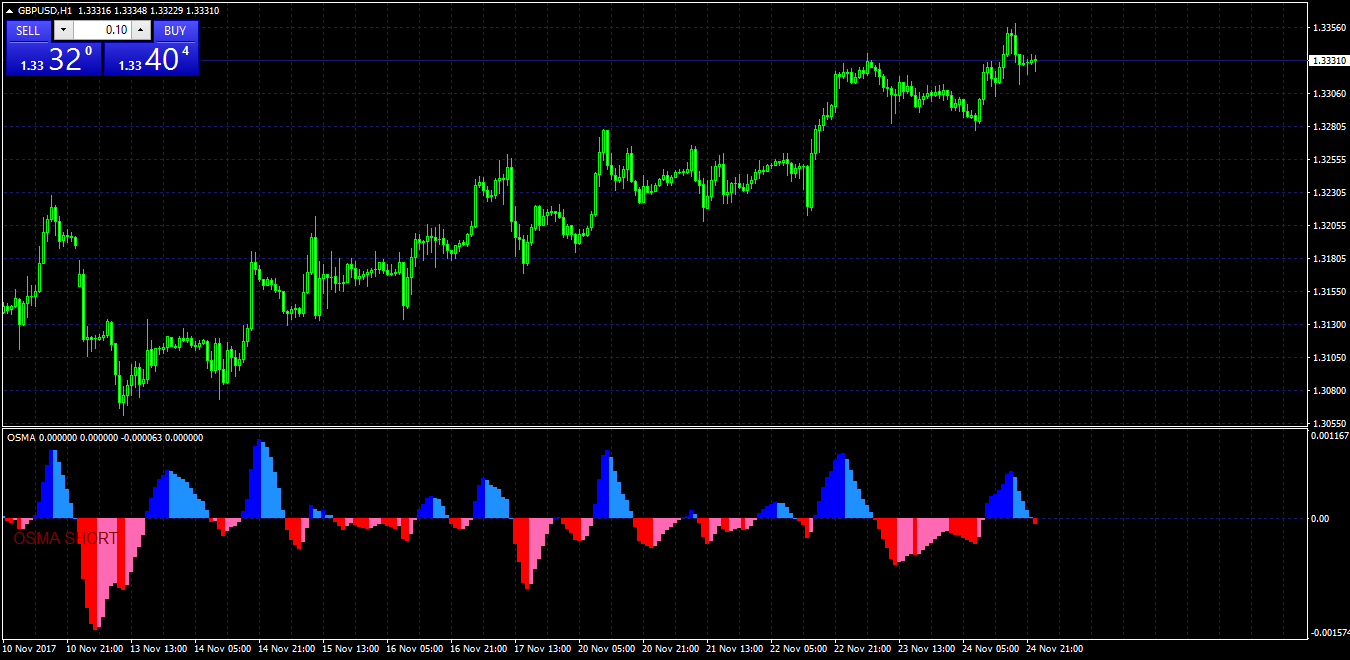The height and width of the screenshot is (660, 1350).
Task: Click the 20 Nov 21:00 time label
Action: click(x=671, y=649)
